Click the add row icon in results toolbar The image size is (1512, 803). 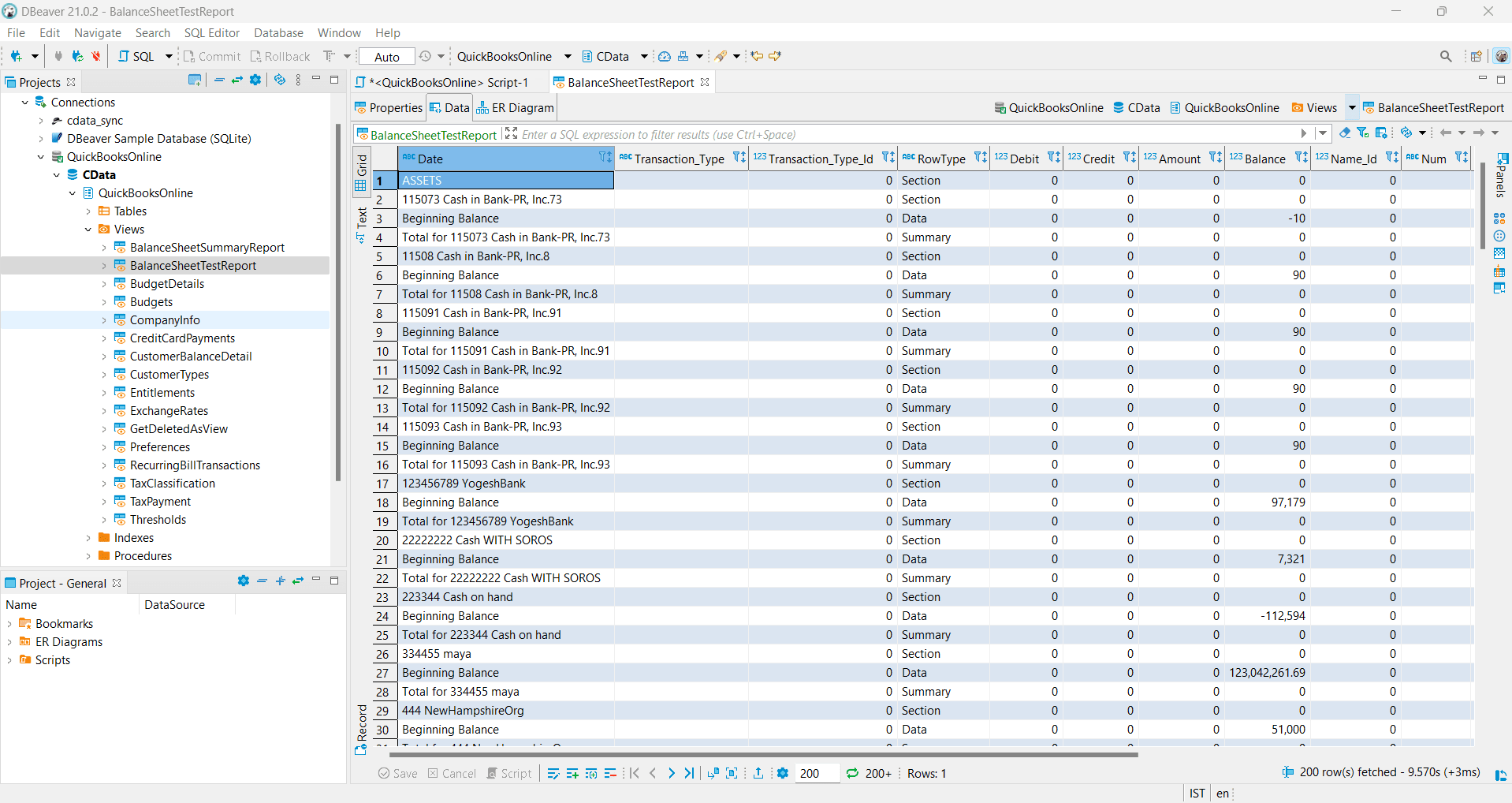coord(572,773)
